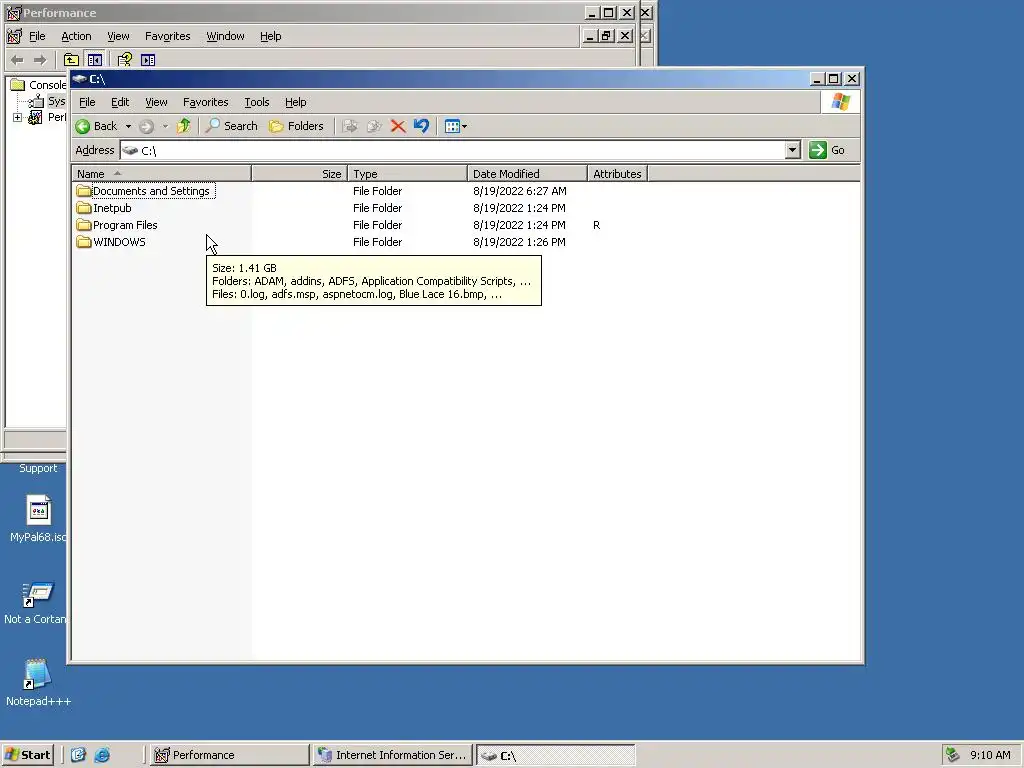Click Back arrow in Performance toolbar
Screen dimensions: 1024x768
click(17, 60)
